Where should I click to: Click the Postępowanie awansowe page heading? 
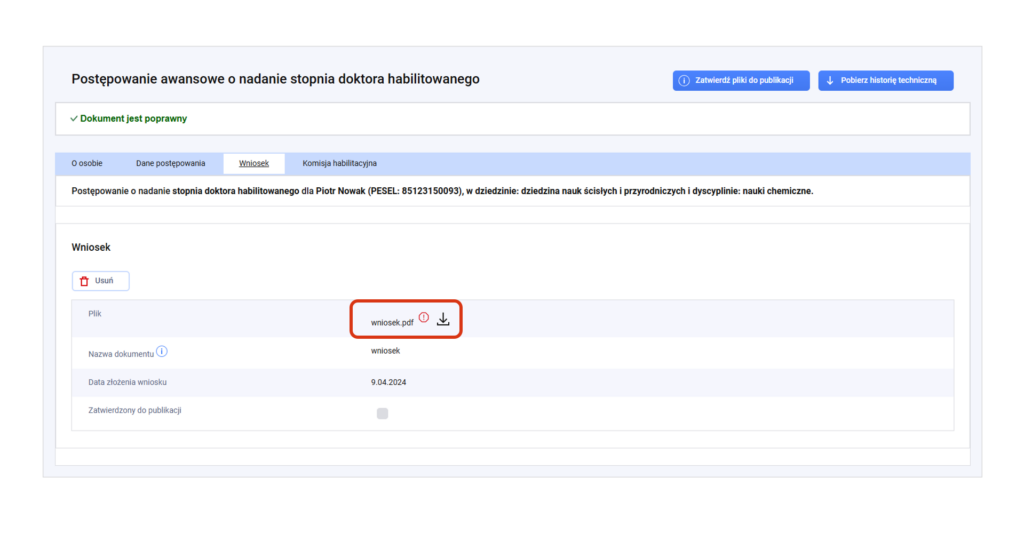coord(275,79)
